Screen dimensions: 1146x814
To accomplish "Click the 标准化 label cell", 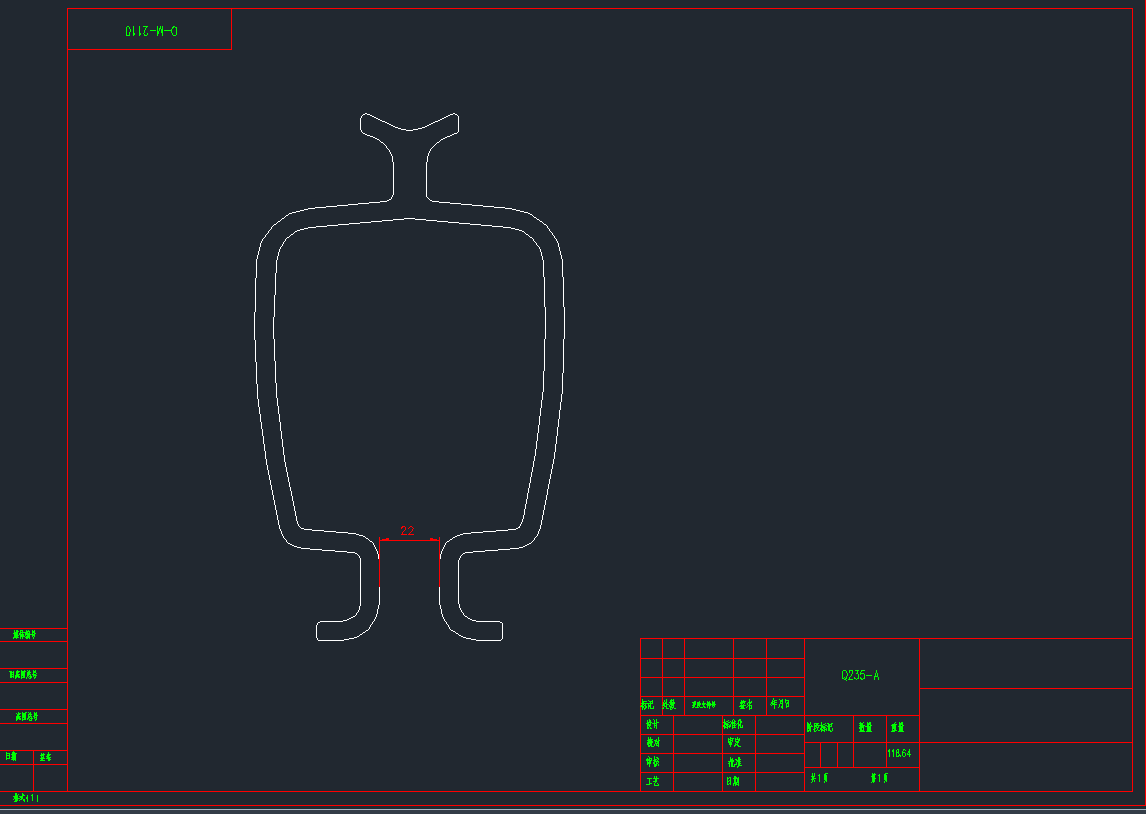I will [x=733, y=724].
